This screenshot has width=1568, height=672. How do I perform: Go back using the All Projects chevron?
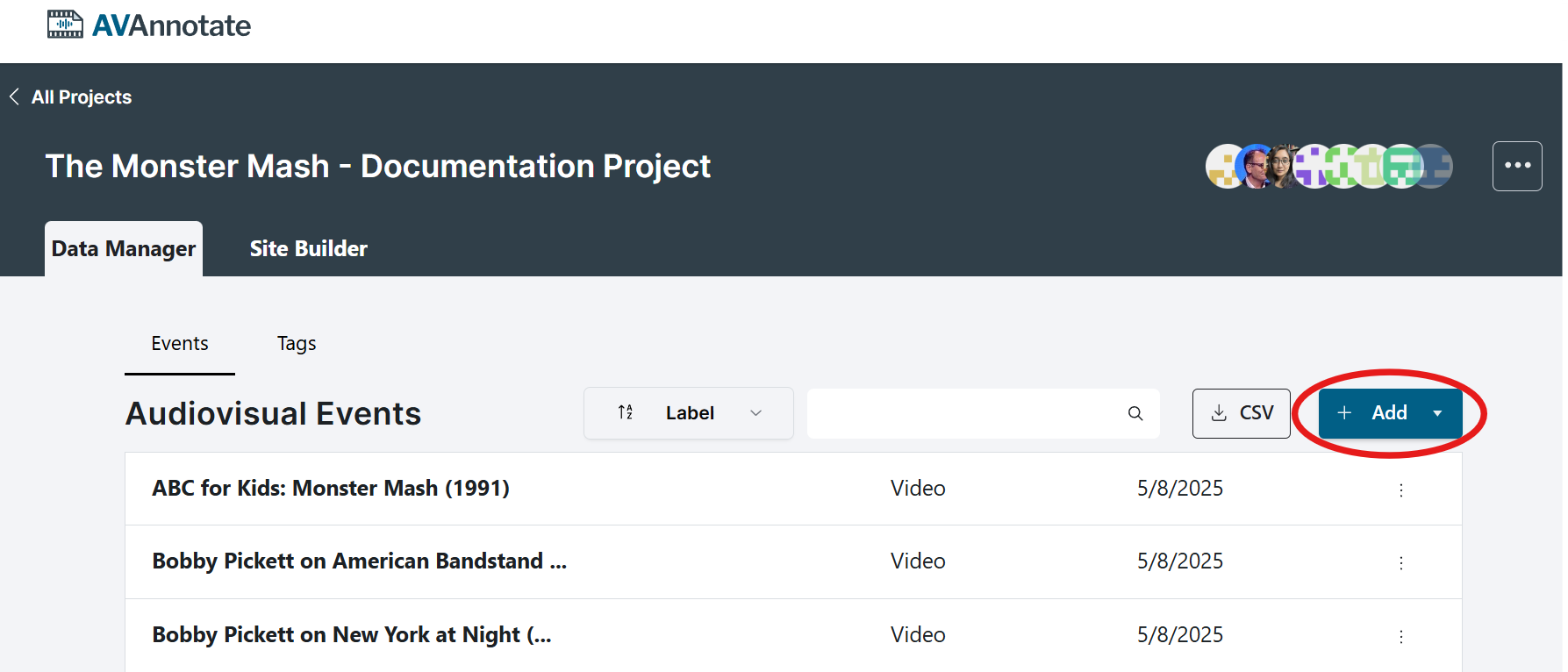[14, 97]
